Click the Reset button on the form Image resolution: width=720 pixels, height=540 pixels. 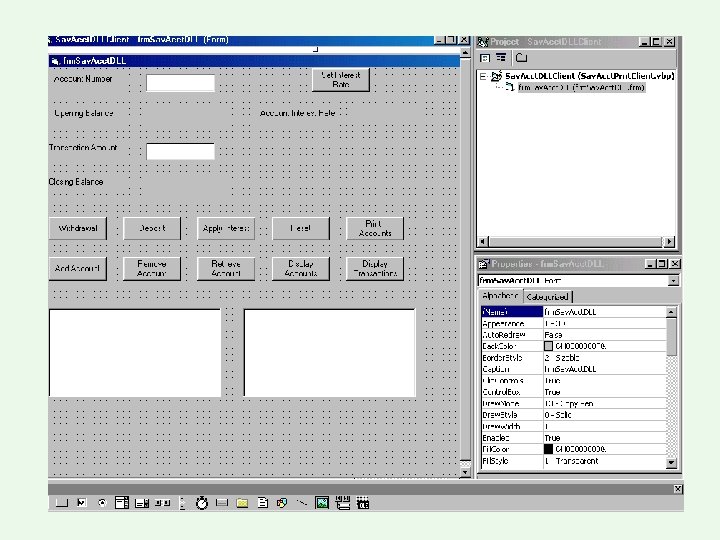pyautogui.click(x=301, y=228)
